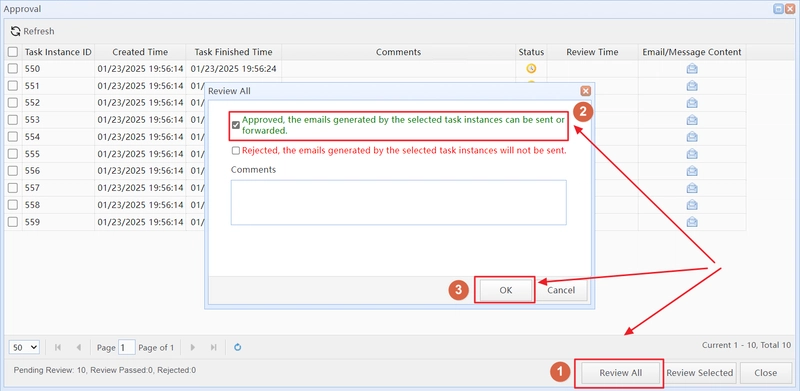
Task: Toggle the select-all header checkbox
Action: pos(13,52)
